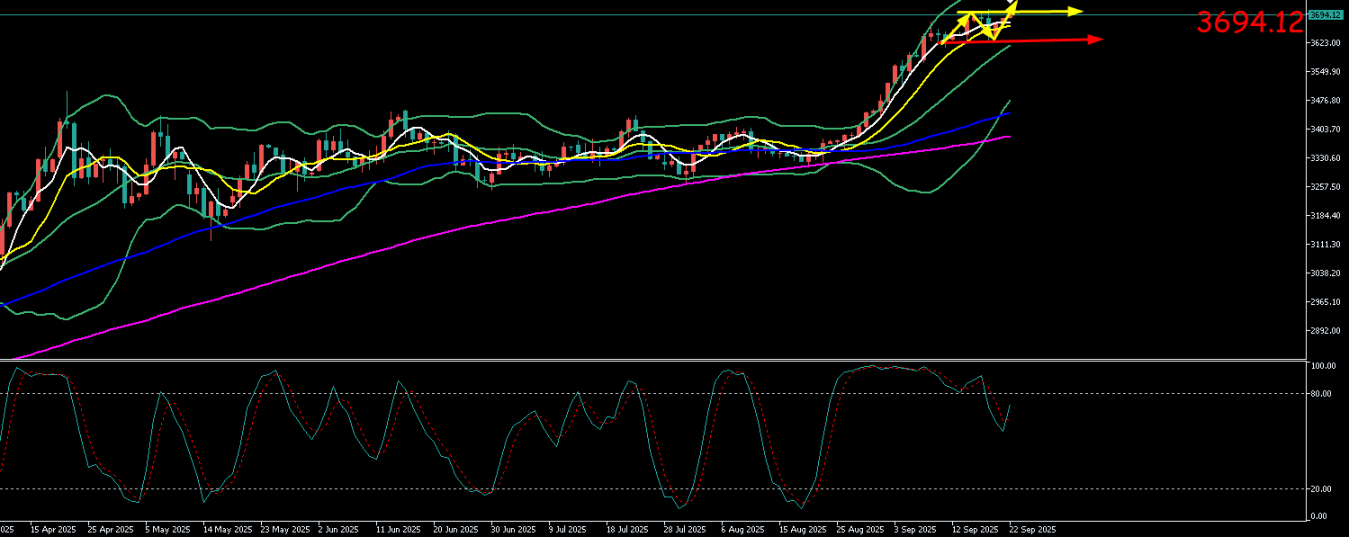Select the 15 Apr 2025 date label
Viewport: 1349px width, 537px height.
coord(53,529)
